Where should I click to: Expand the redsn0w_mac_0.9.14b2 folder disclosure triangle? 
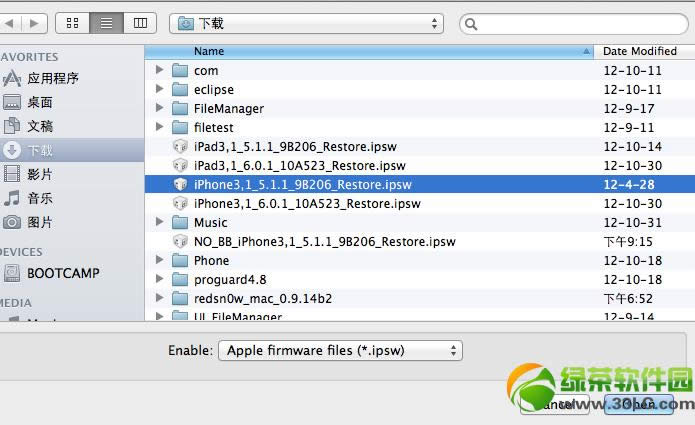point(159,298)
